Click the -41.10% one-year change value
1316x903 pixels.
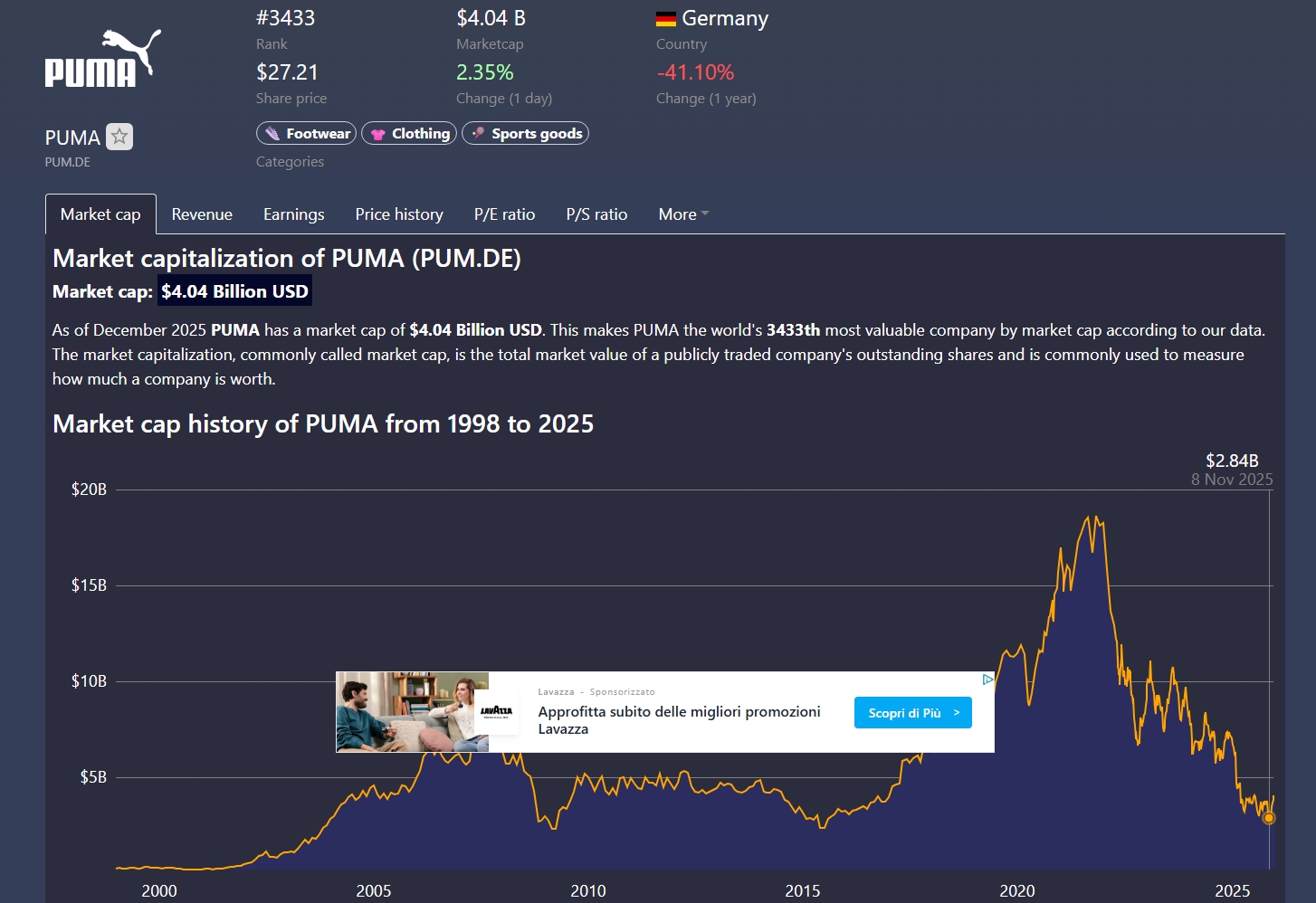click(695, 72)
